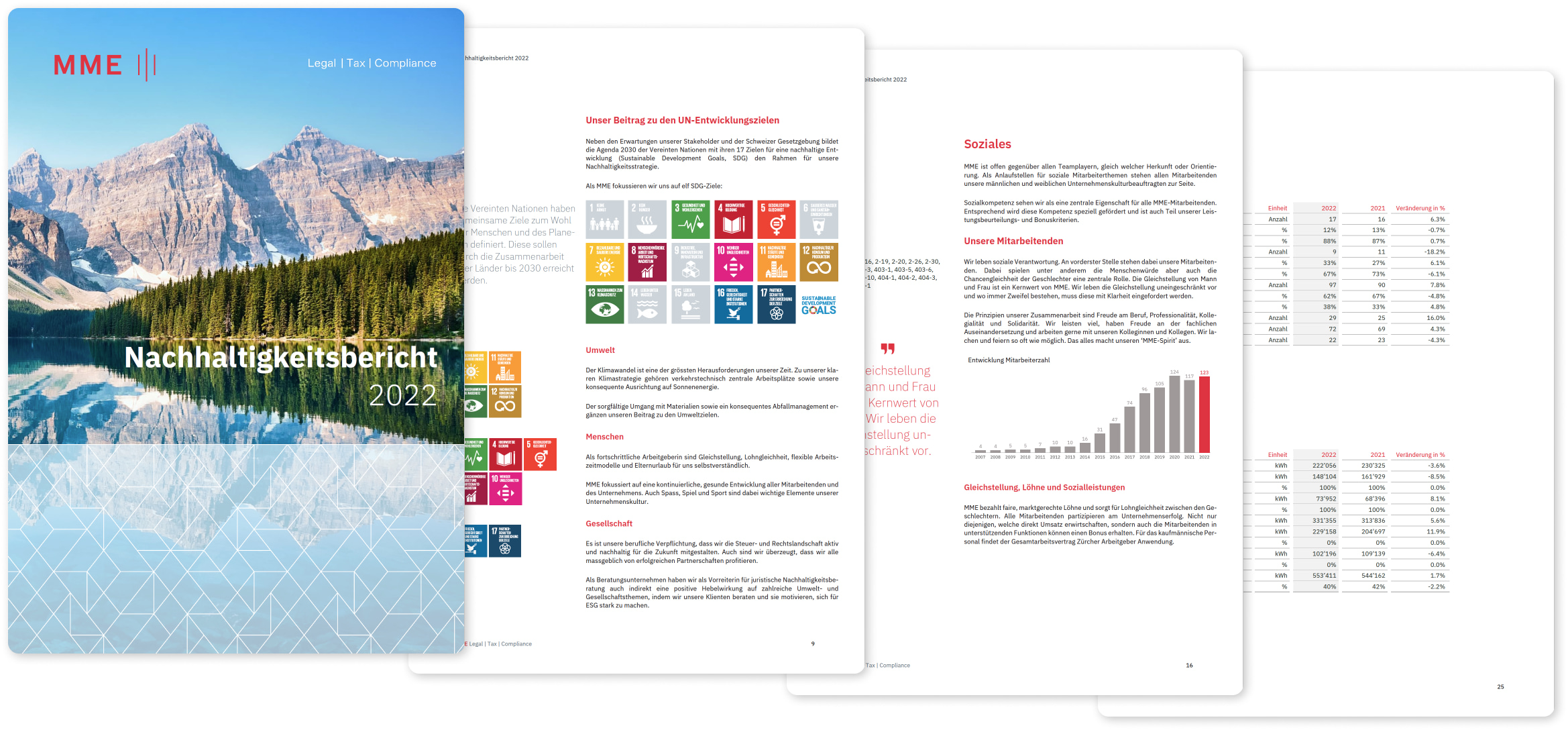The width and height of the screenshot is (1568, 730).
Task: Click the Soziales page title
Action: pyautogui.click(x=987, y=144)
